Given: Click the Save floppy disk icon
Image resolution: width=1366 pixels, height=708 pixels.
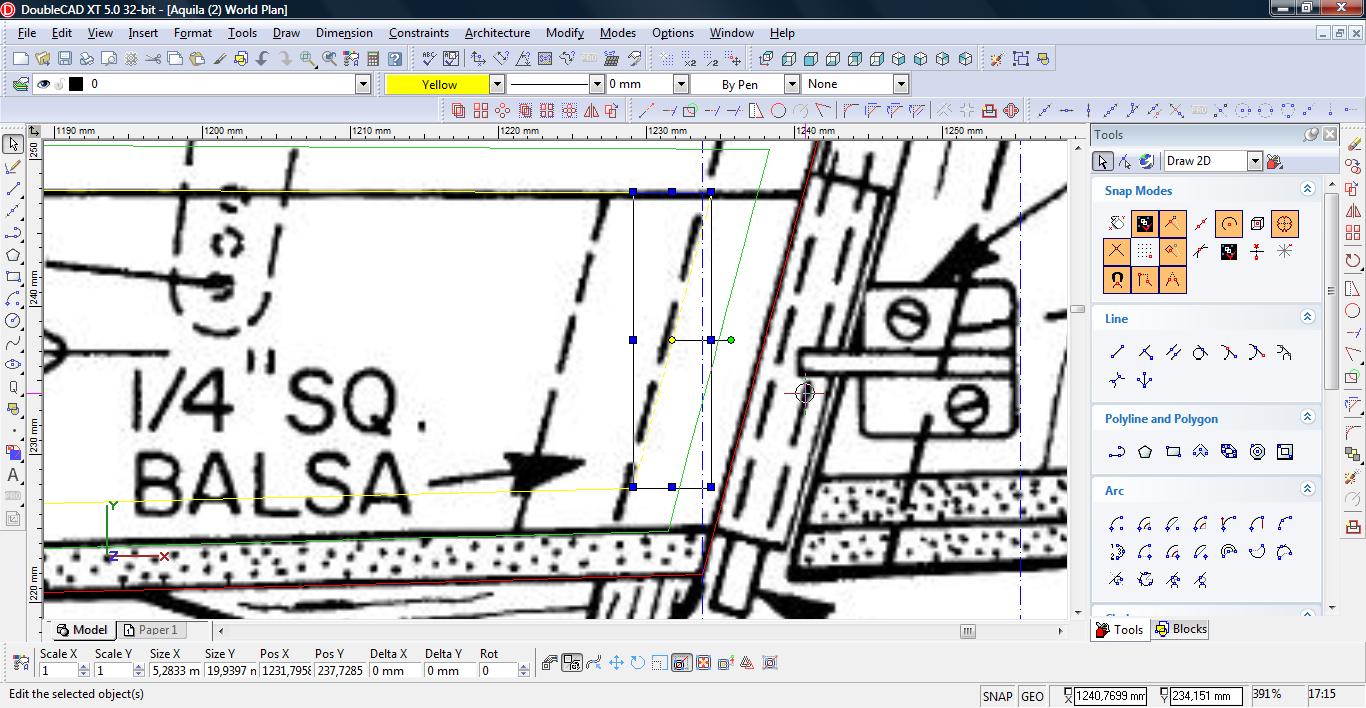Looking at the screenshot, I should click(x=64, y=59).
